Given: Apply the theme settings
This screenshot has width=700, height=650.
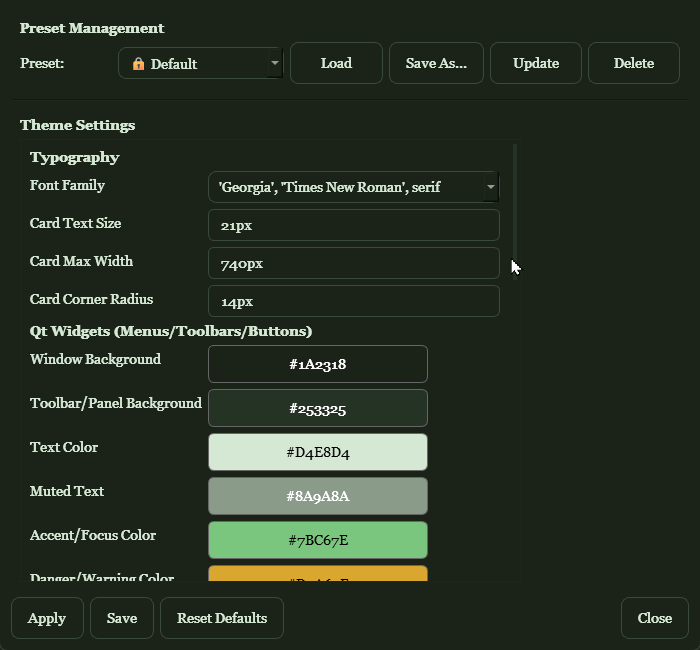Looking at the screenshot, I should [47, 618].
